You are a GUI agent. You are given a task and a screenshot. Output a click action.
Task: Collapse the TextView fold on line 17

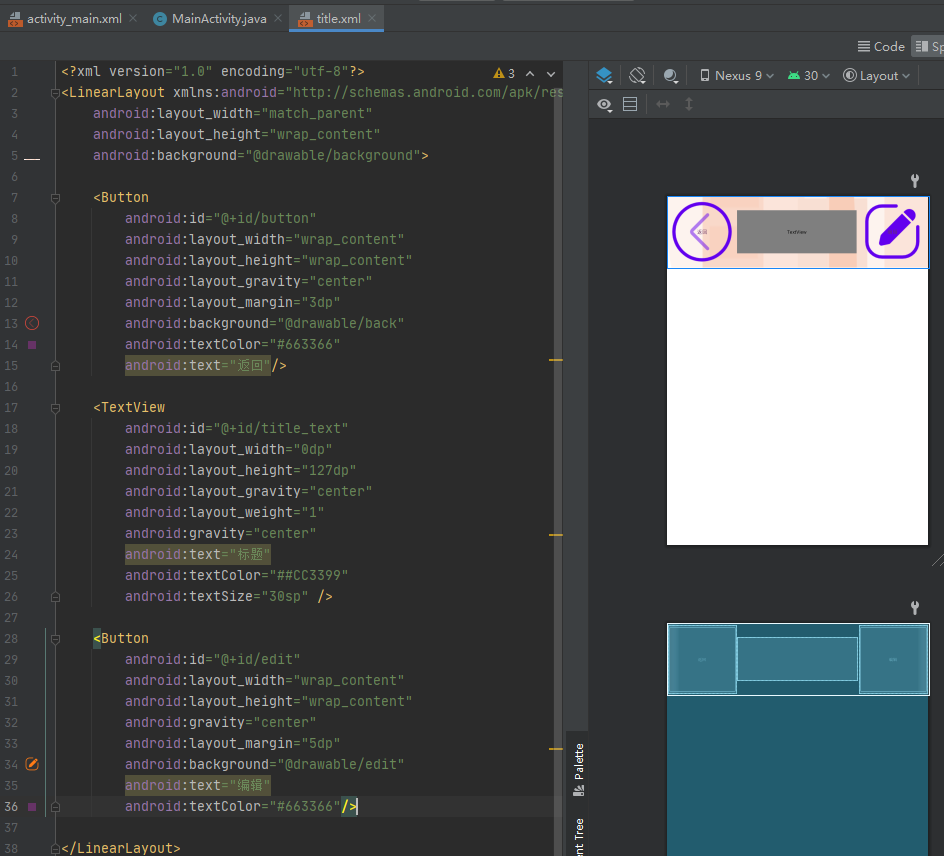(55, 408)
